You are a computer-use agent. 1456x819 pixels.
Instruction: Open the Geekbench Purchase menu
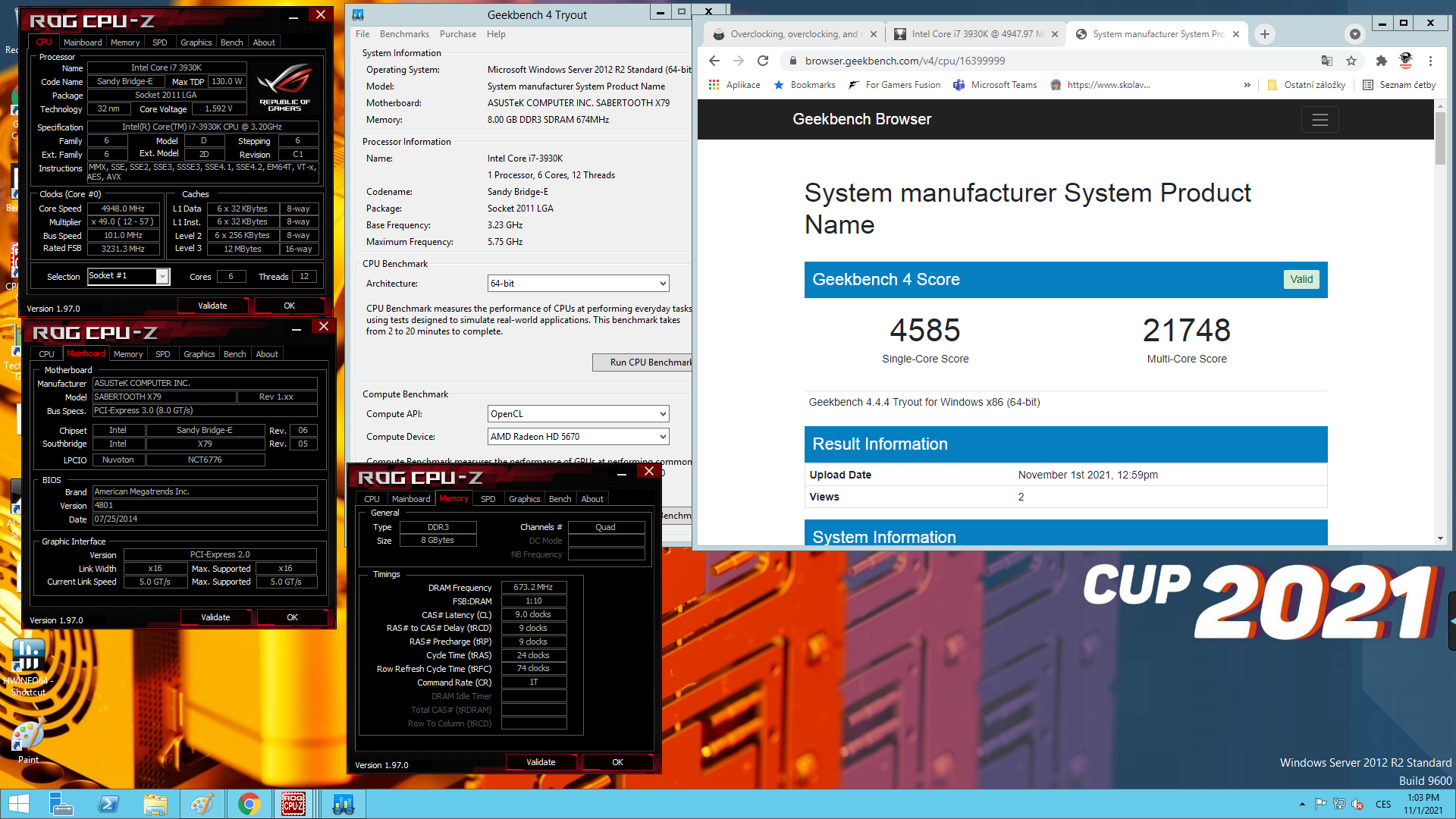(458, 34)
